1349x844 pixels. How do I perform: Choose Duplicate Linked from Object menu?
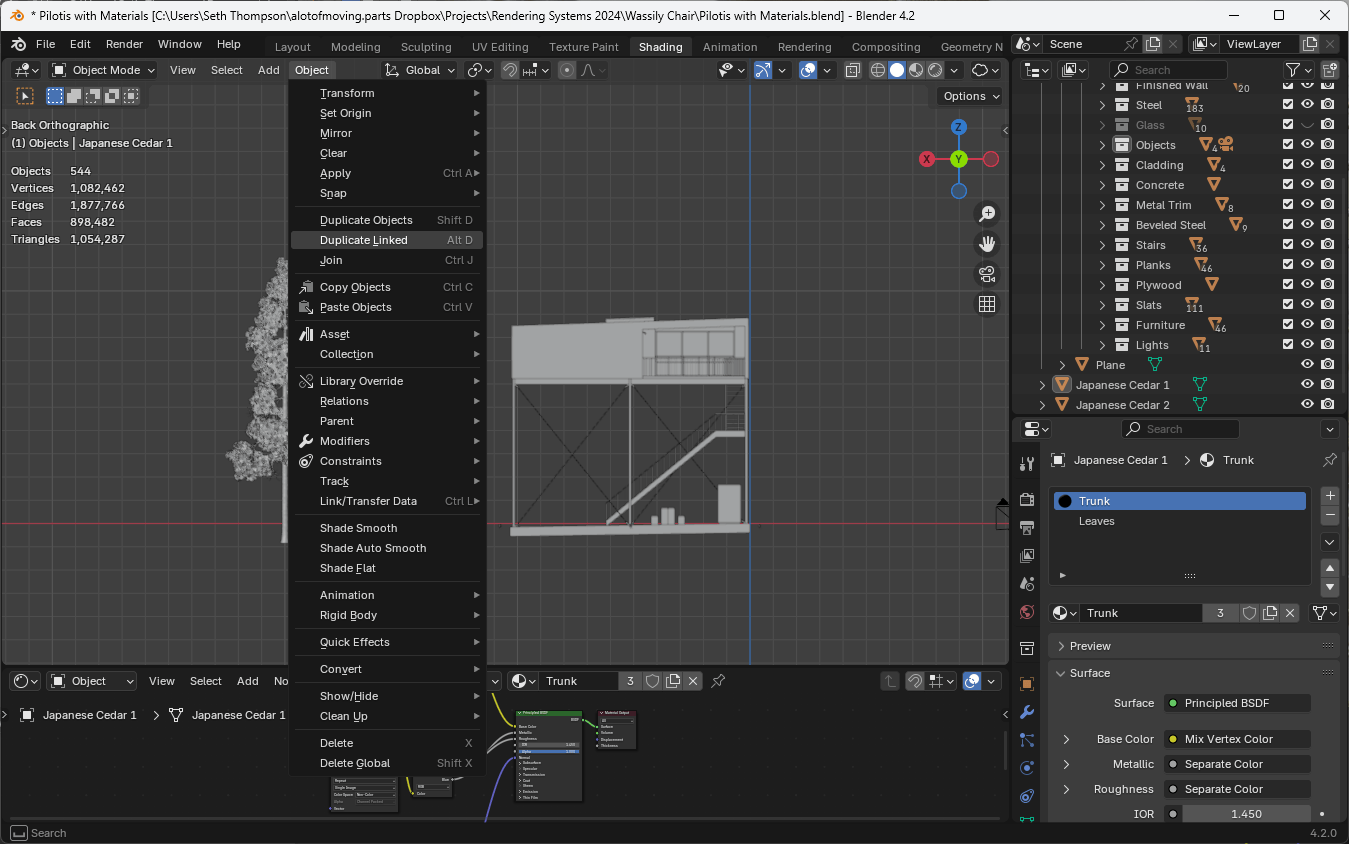click(x=387, y=240)
